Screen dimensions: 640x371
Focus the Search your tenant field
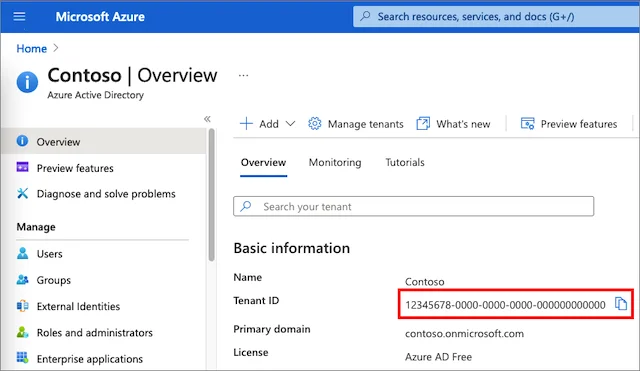coord(413,206)
